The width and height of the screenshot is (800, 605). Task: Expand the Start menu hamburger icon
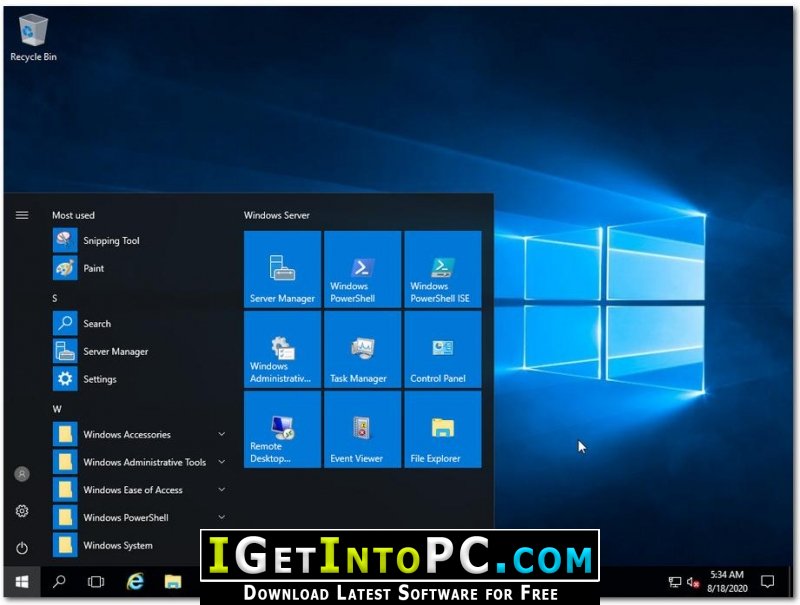(x=22, y=215)
